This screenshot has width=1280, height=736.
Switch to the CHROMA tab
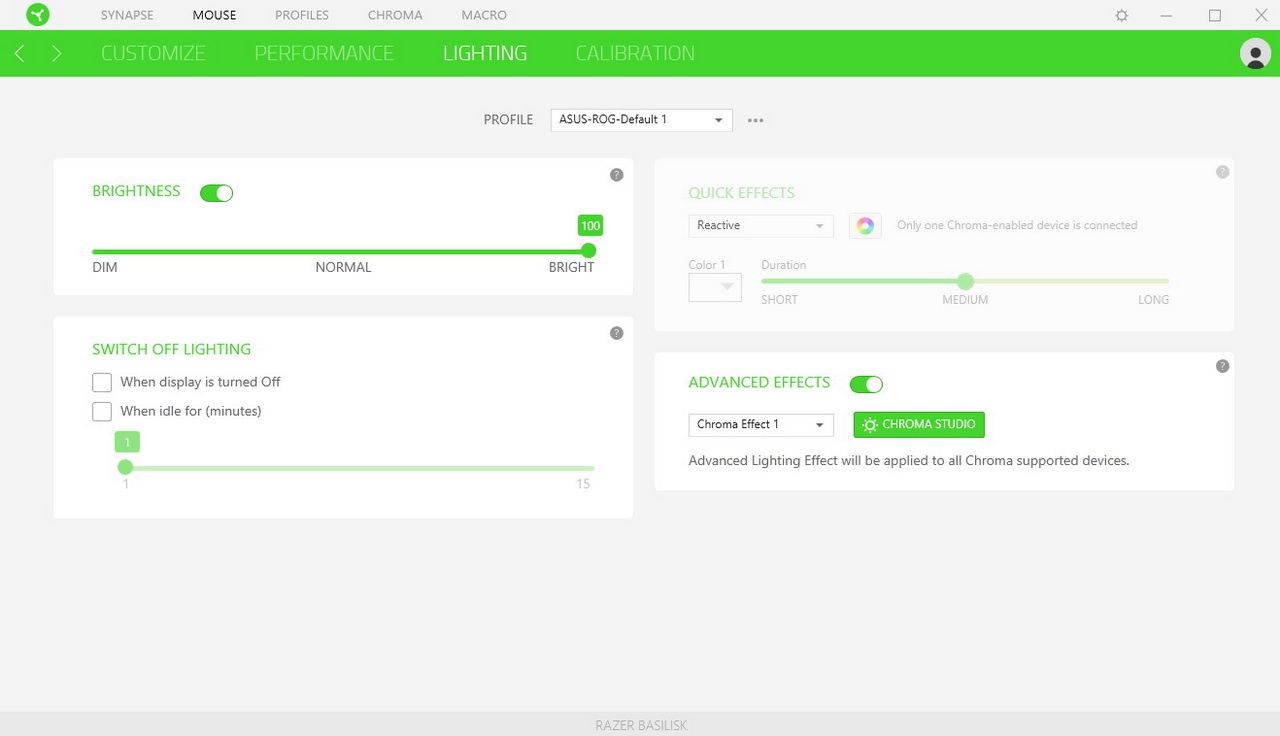tap(395, 15)
